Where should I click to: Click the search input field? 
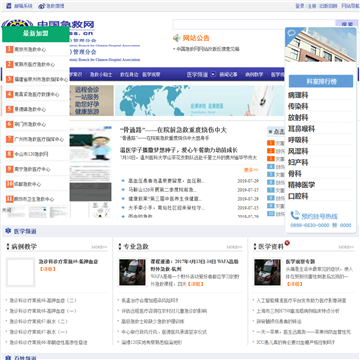254,24
